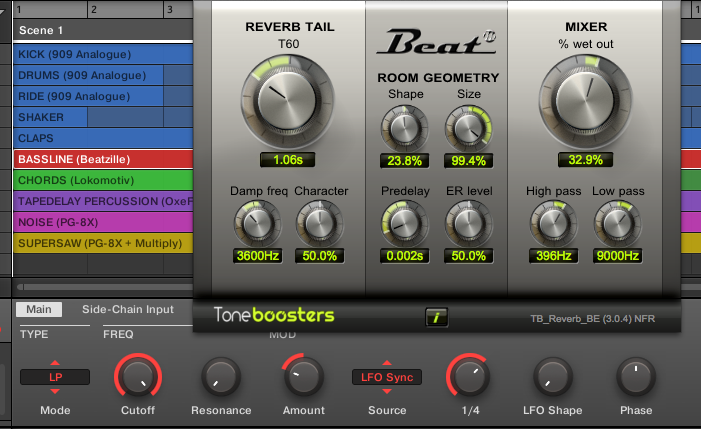The width and height of the screenshot is (701, 429).
Task: Open the LP filter Mode selector
Action: click(x=55, y=377)
